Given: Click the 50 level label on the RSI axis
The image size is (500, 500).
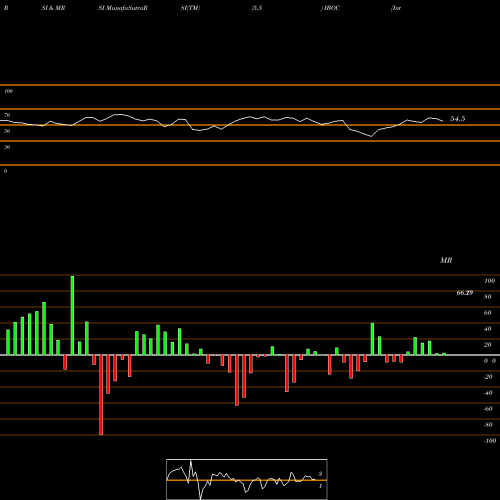Looking at the screenshot, I should tap(7, 131).
